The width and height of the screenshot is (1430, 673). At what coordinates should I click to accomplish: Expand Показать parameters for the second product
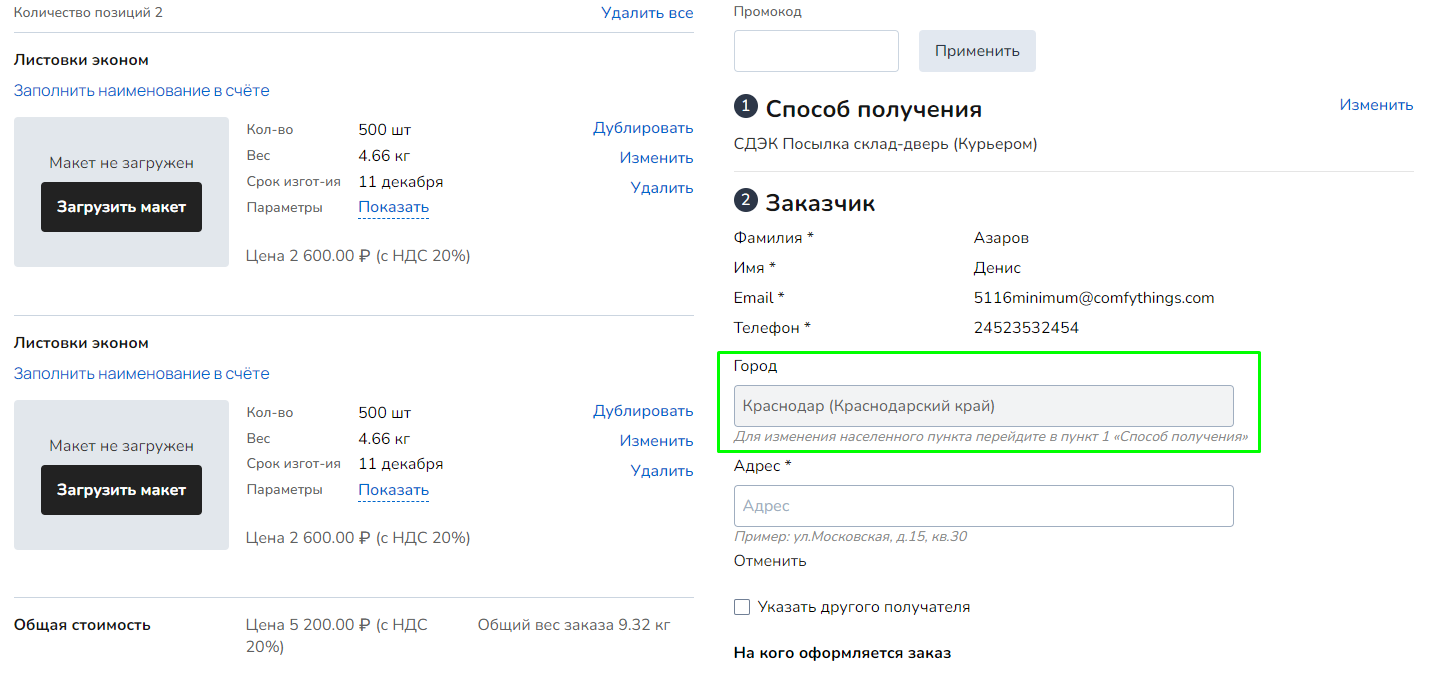pyautogui.click(x=393, y=489)
